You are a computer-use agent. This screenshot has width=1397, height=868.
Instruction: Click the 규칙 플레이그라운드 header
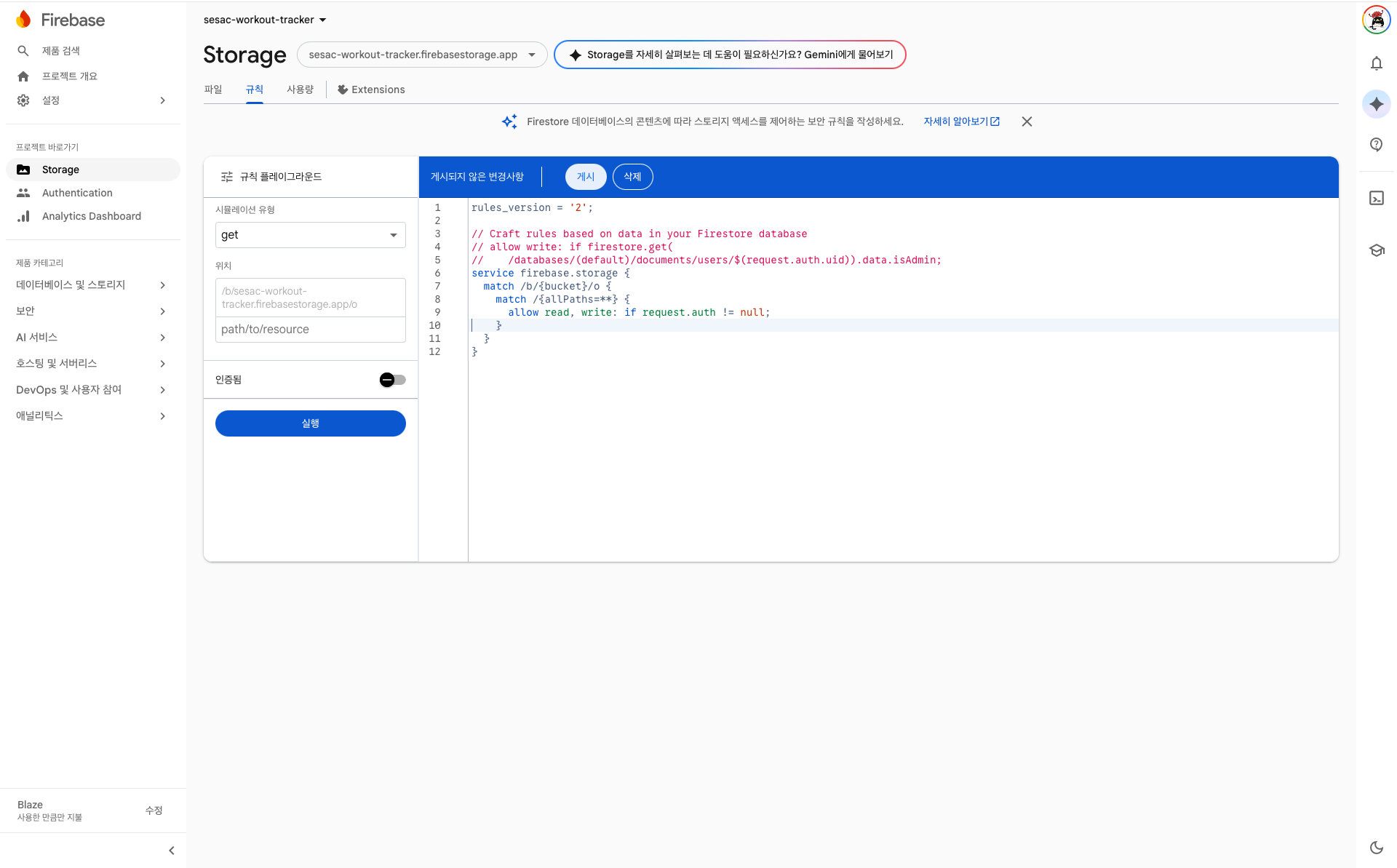pyautogui.click(x=281, y=177)
